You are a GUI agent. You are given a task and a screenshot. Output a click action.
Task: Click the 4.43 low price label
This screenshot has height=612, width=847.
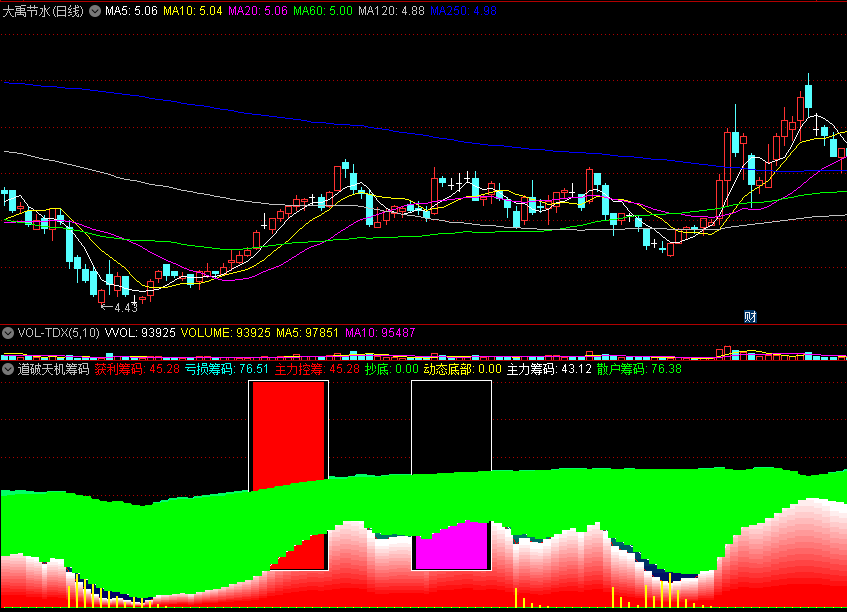126,308
